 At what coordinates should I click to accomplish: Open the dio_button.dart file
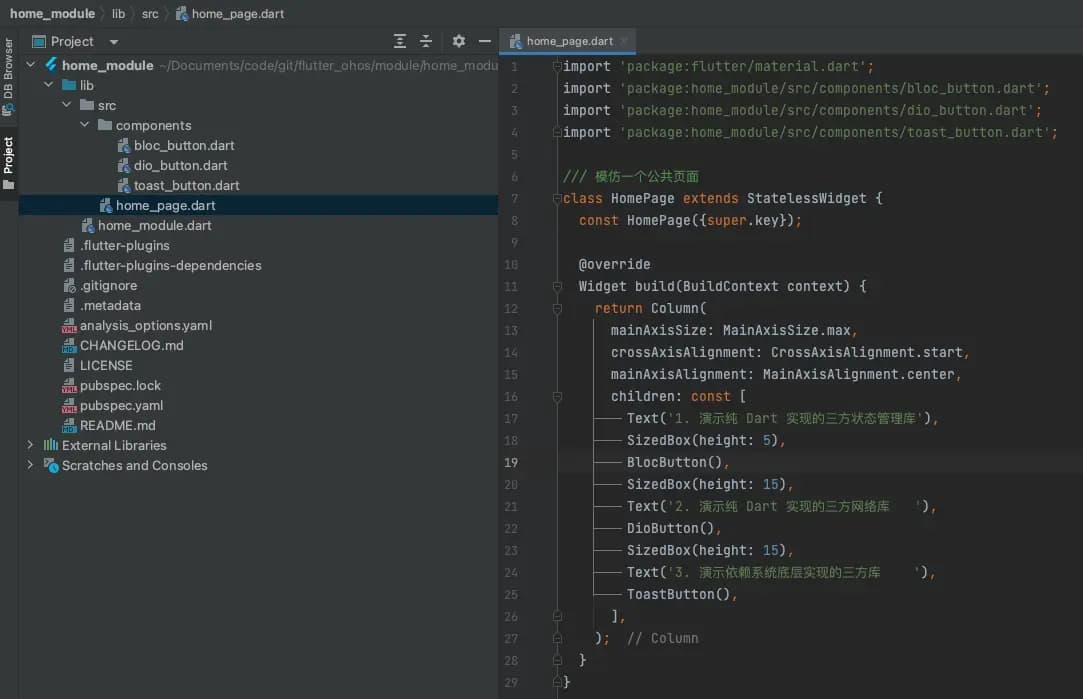(180, 165)
